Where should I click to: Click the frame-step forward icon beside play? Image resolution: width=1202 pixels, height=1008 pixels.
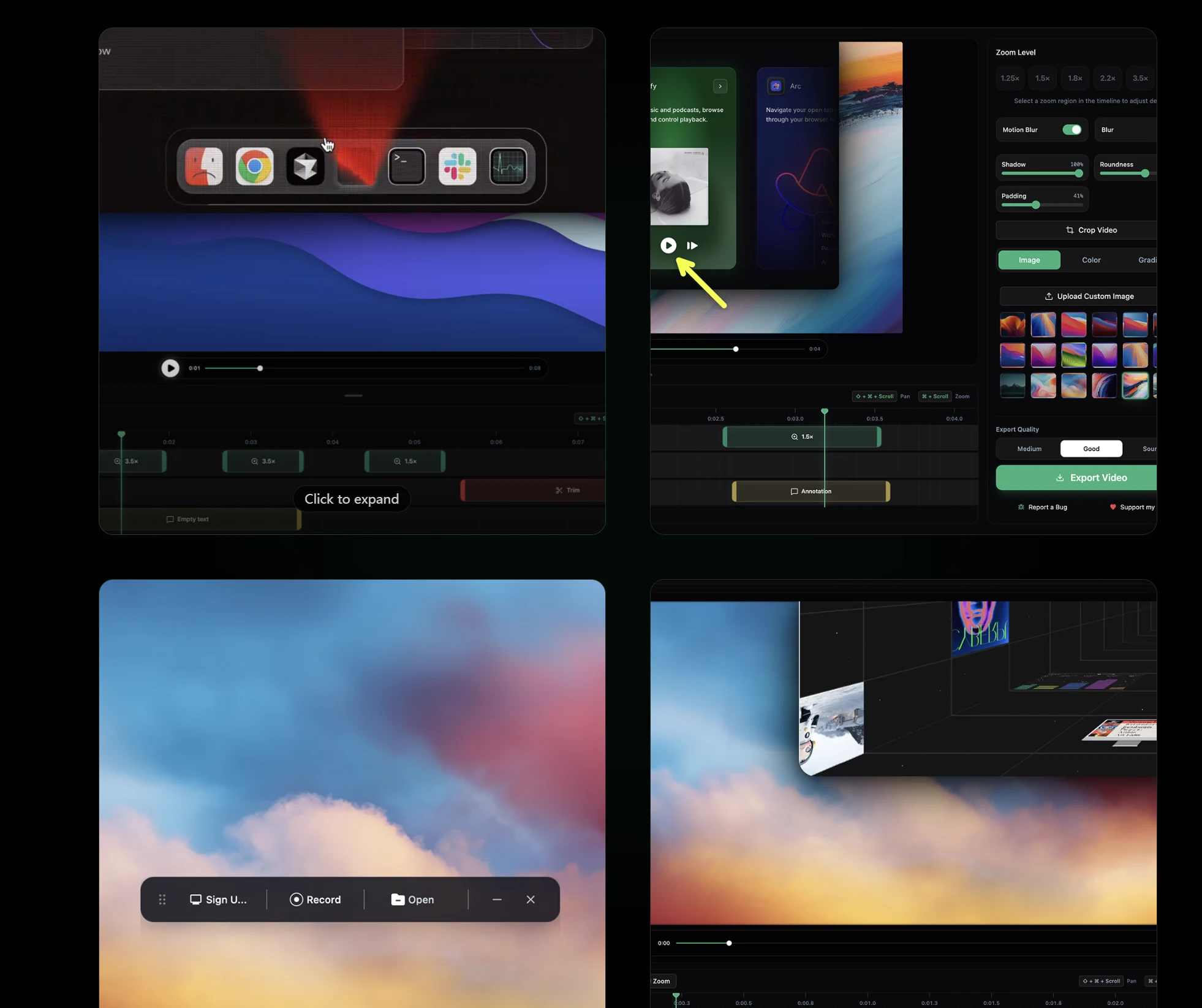[691, 245]
